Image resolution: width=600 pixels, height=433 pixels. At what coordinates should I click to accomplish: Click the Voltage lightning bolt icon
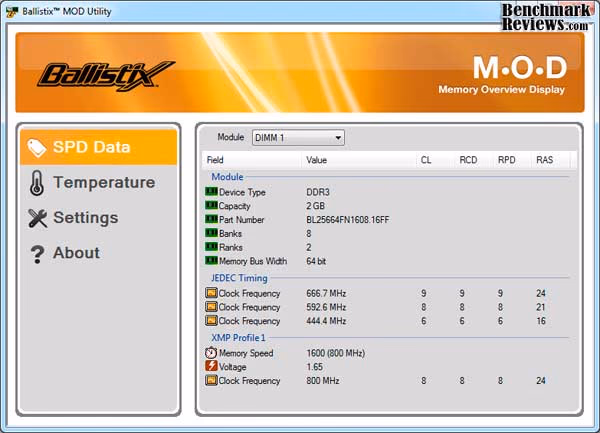click(x=211, y=366)
